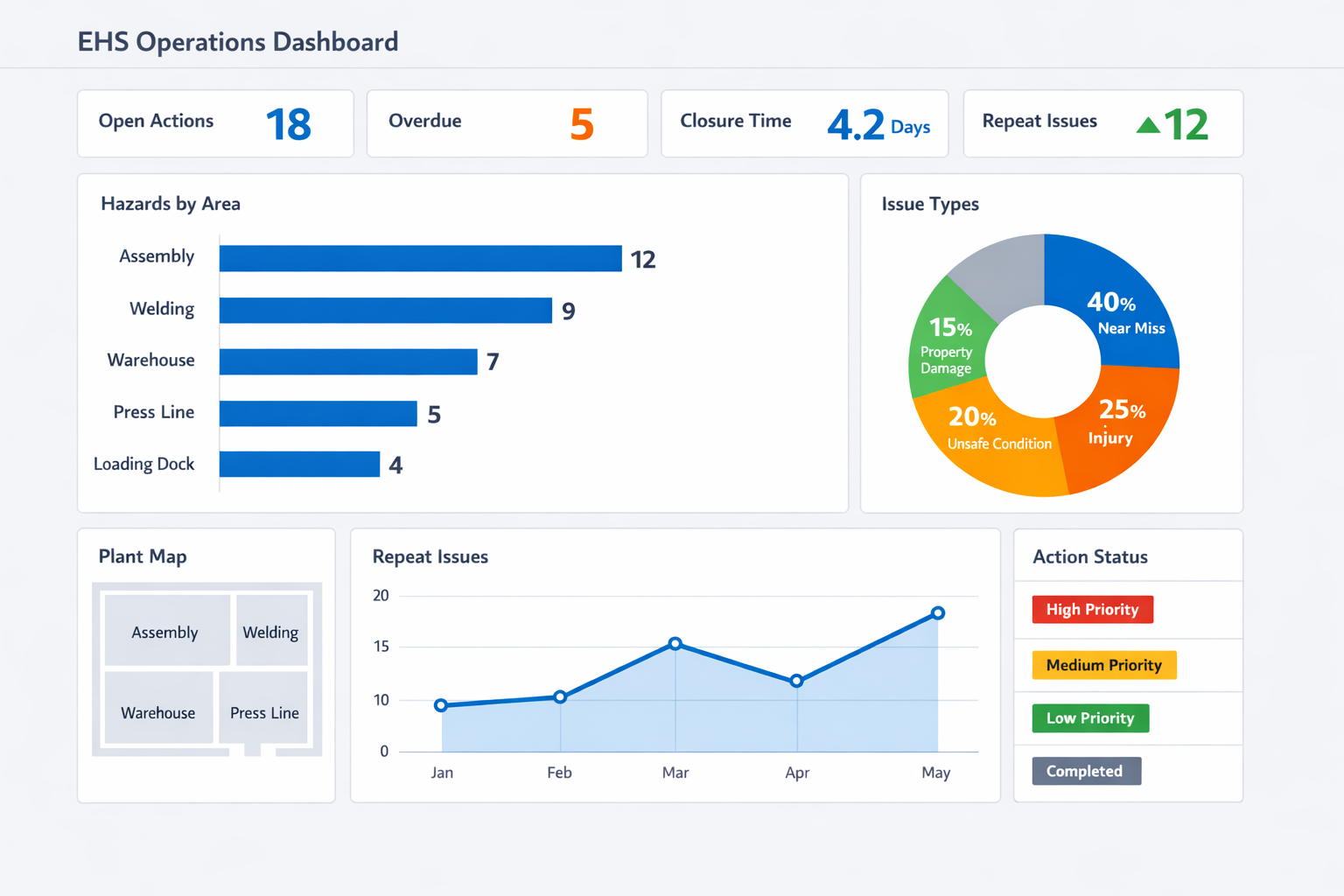The height and width of the screenshot is (896, 1344).
Task: Click the EHS Operations Dashboard title
Action: [238, 41]
